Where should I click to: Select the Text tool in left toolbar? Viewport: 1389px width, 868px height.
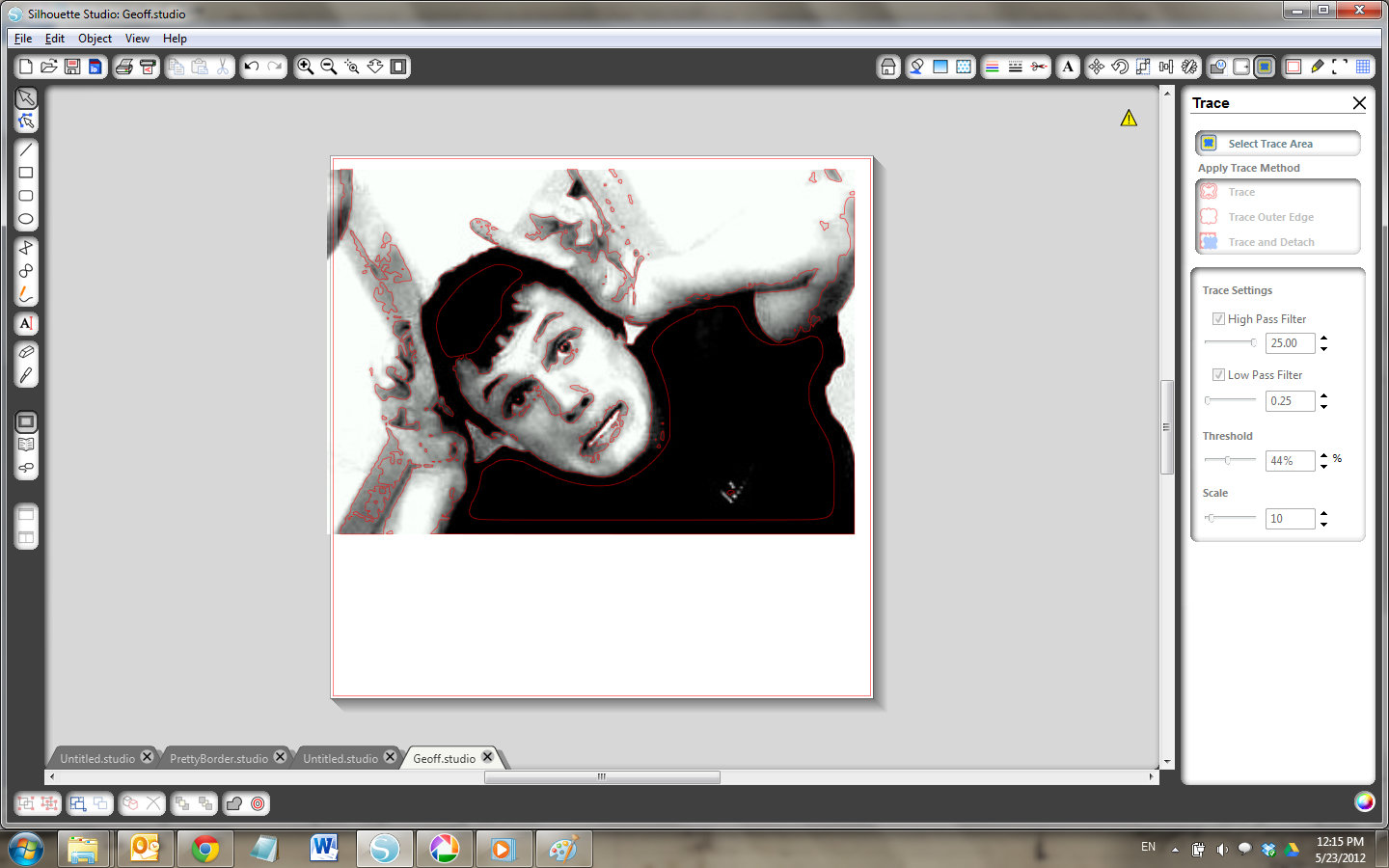point(26,323)
